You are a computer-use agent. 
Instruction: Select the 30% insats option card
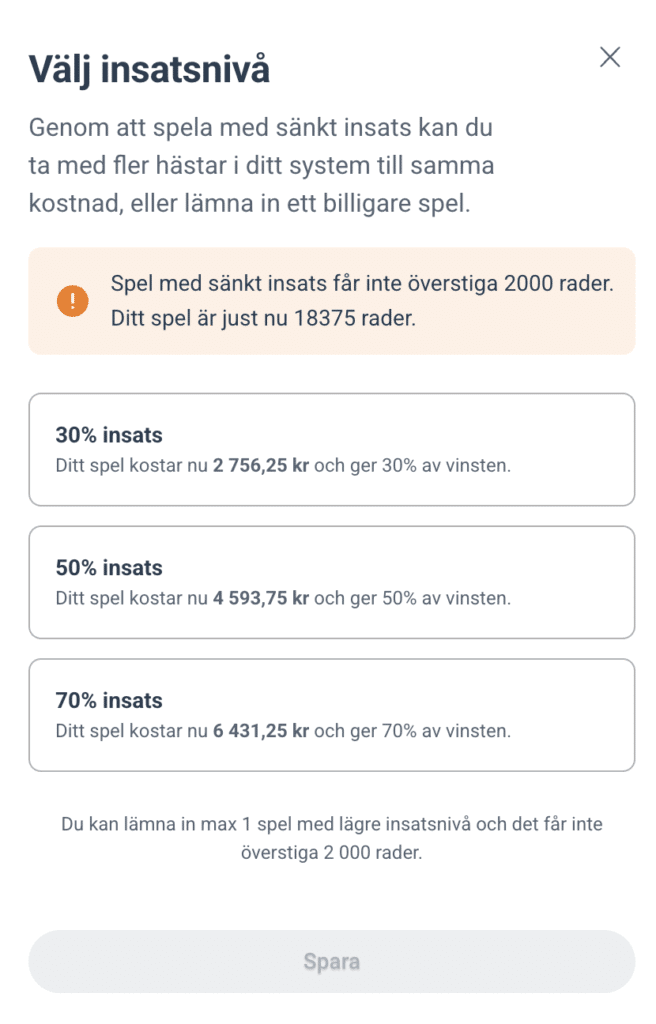331,450
